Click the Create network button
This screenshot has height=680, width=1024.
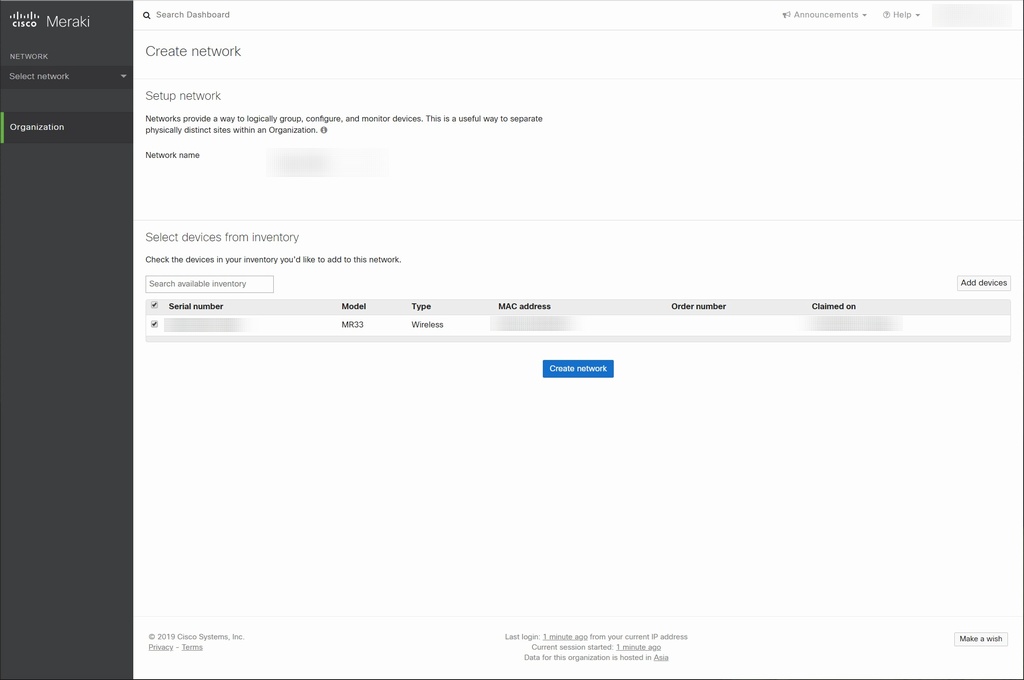click(578, 369)
